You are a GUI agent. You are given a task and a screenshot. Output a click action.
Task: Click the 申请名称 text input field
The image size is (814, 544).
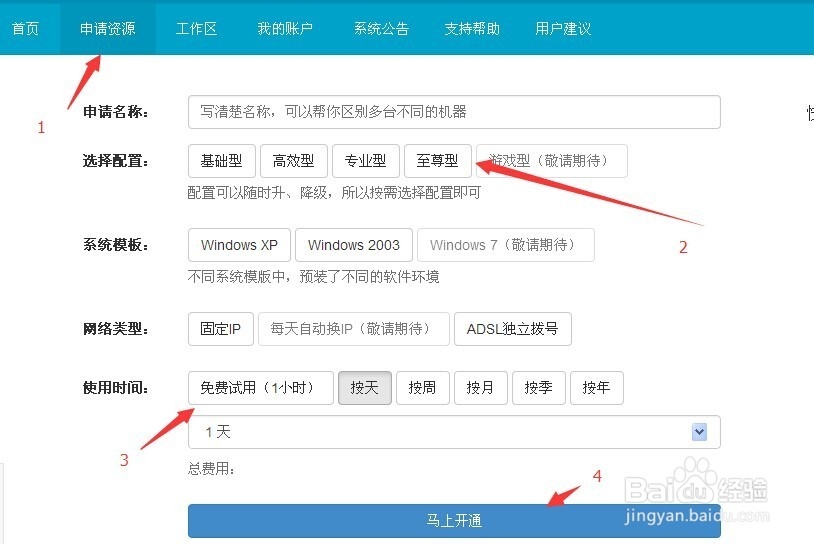pyautogui.click(x=454, y=112)
